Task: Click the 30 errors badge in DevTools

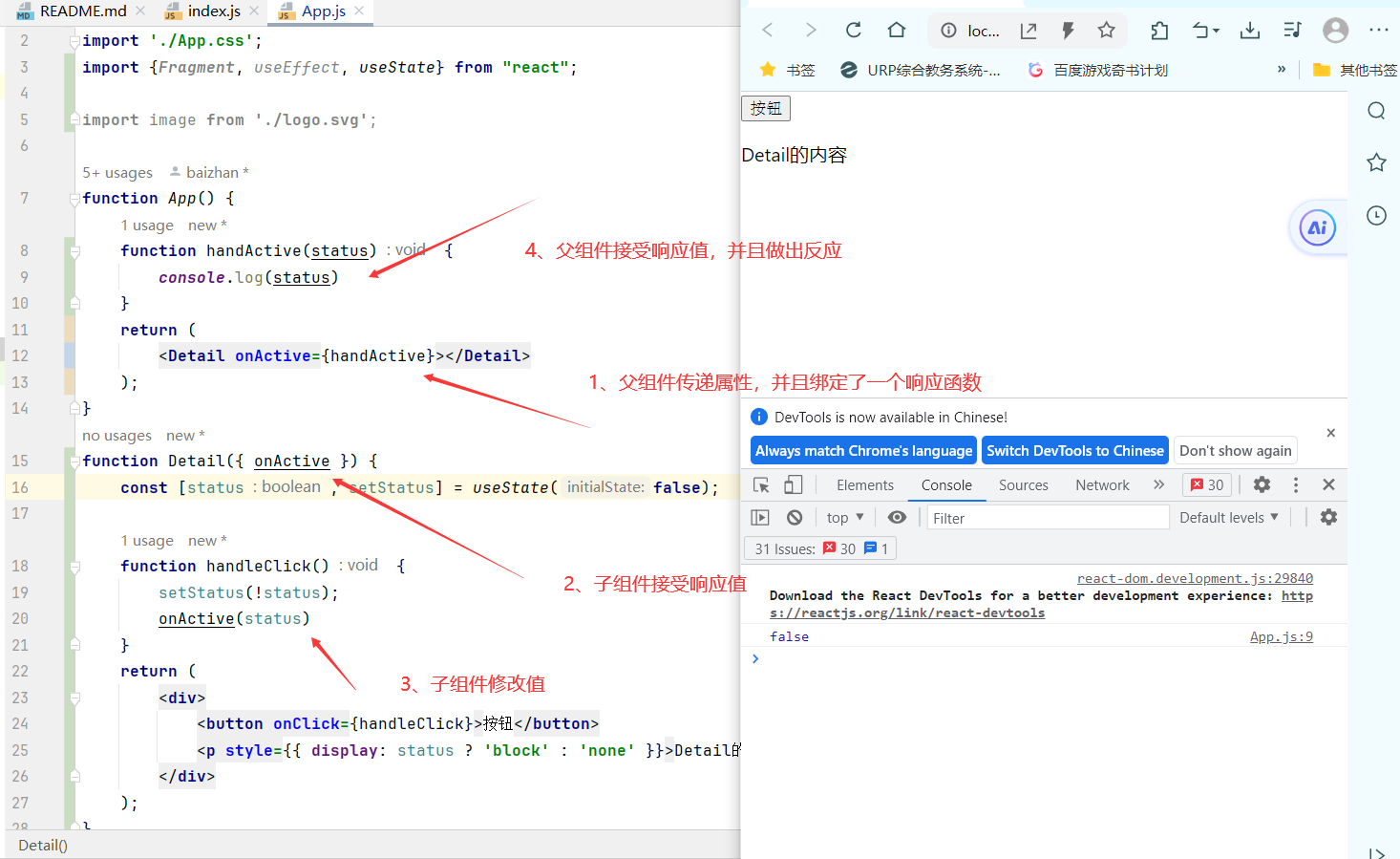Action: 1207,484
